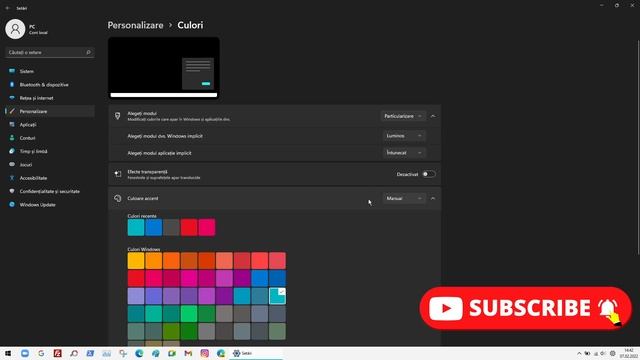Click the magnifier icon in the settings search box

[x=88, y=52]
